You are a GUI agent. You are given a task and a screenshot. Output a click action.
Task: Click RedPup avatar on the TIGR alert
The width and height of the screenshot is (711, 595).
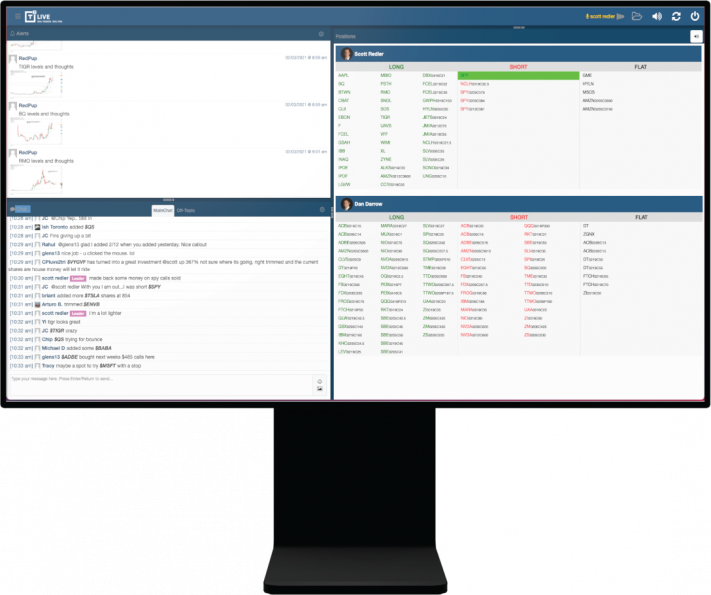13,59
